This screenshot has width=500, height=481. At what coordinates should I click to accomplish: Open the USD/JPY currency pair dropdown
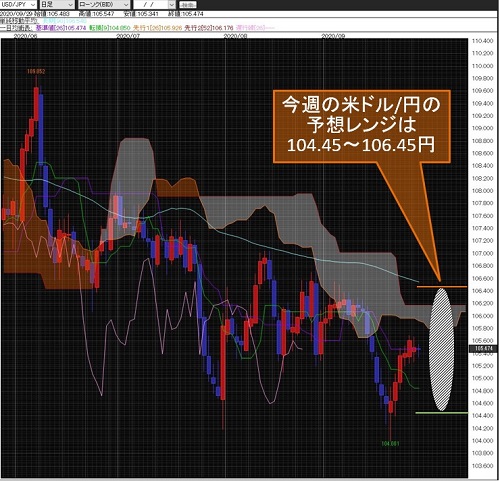pyautogui.click(x=18, y=4)
